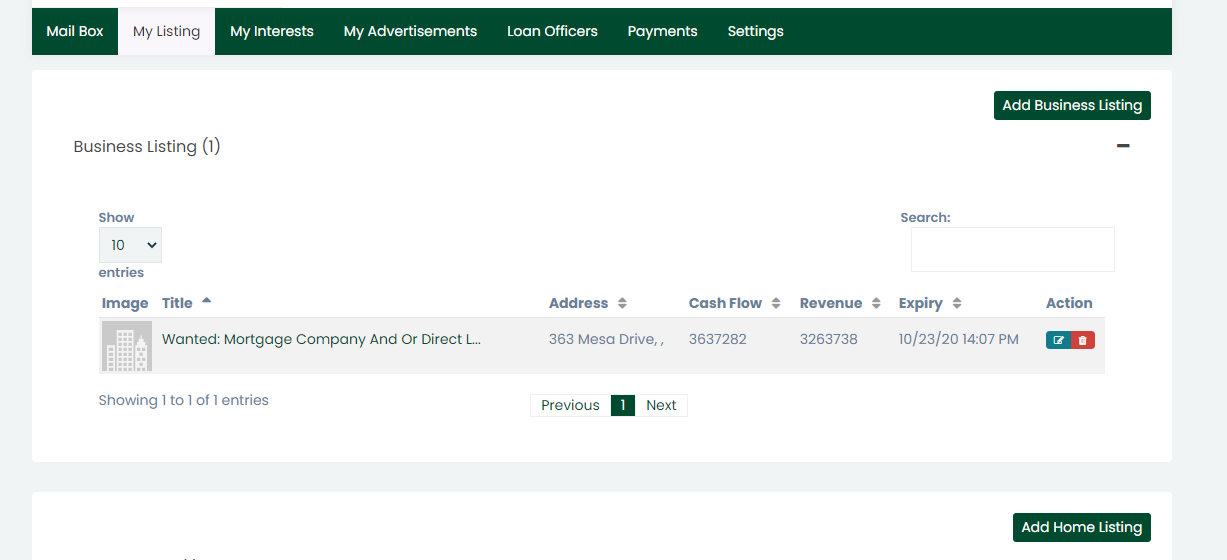Go to Next page of entries
This screenshot has width=1227, height=560.
(661, 405)
